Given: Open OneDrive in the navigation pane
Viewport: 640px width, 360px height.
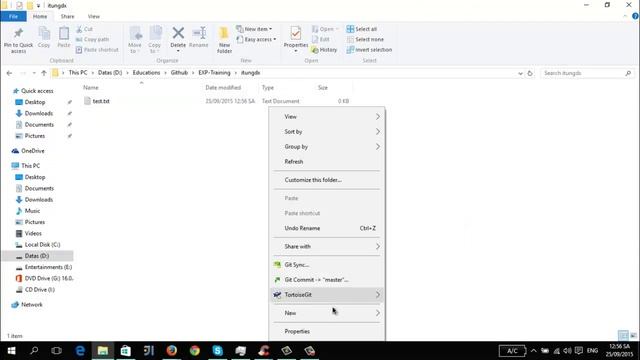Looking at the screenshot, I should click(x=33, y=151).
